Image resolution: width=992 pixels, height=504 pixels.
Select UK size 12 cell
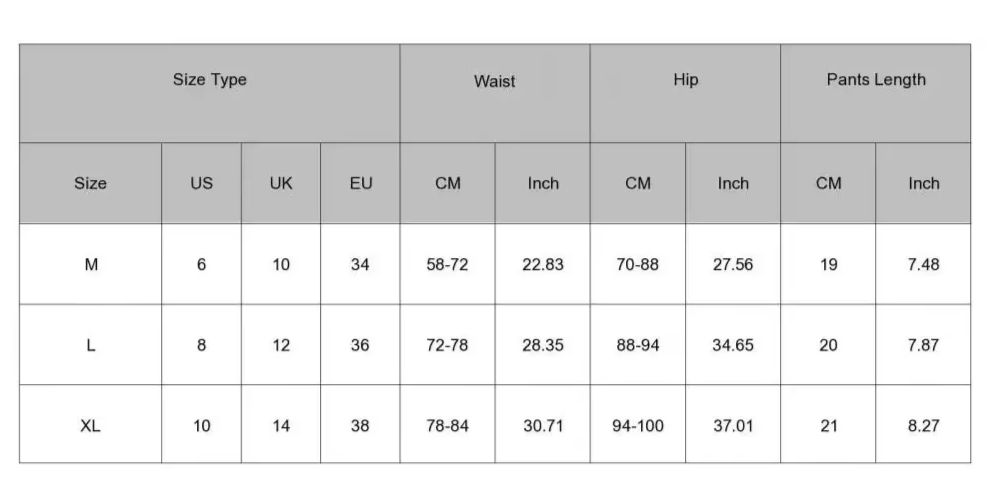click(x=281, y=345)
